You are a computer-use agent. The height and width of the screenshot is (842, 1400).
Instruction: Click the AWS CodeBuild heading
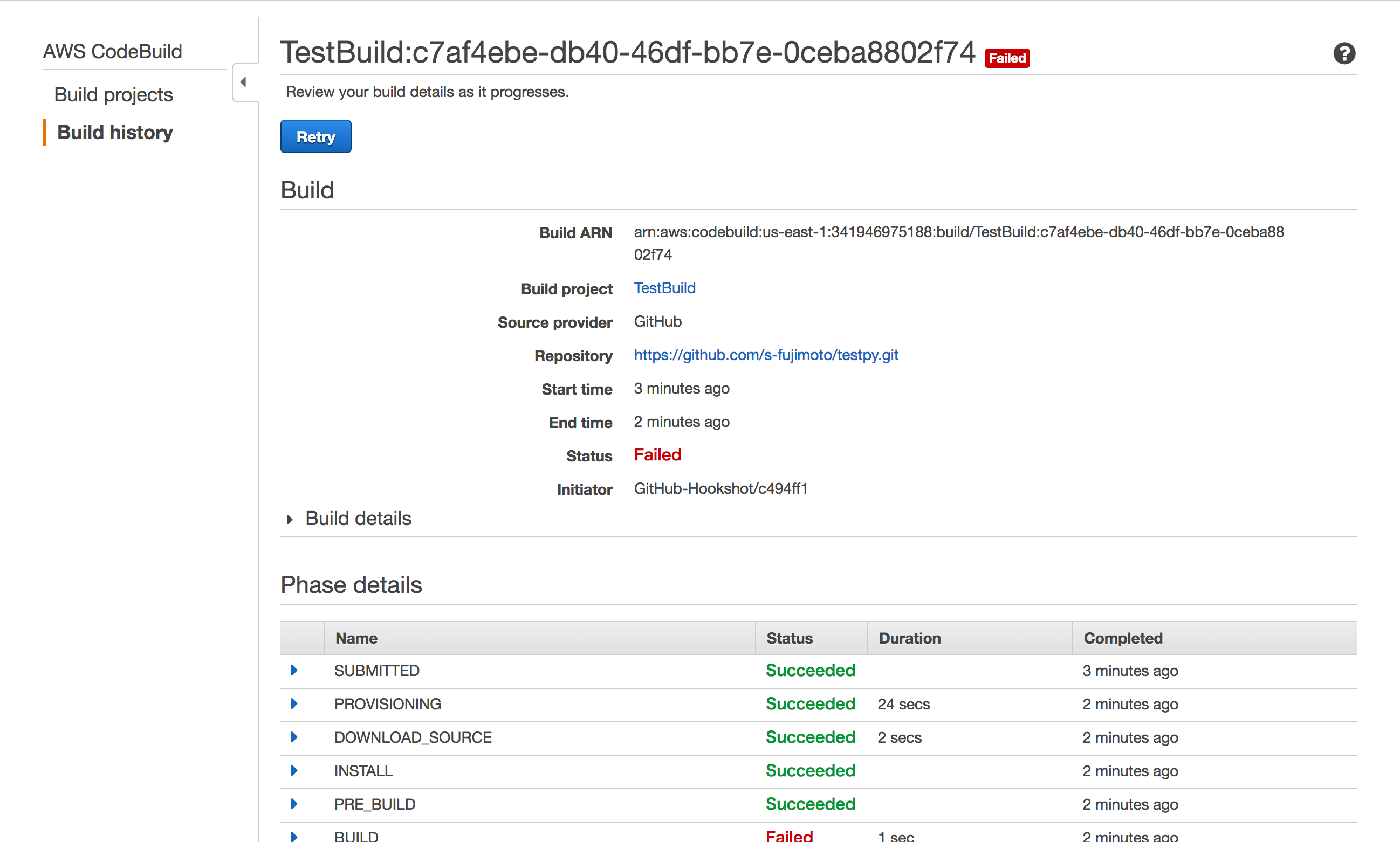point(112,51)
